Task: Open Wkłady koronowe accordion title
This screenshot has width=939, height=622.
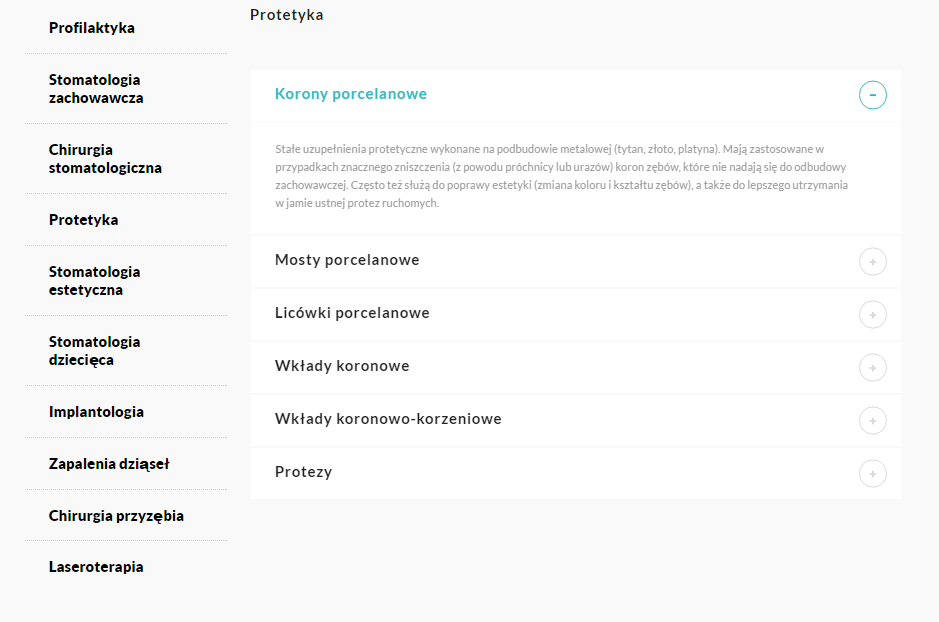Action: [342, 366]
